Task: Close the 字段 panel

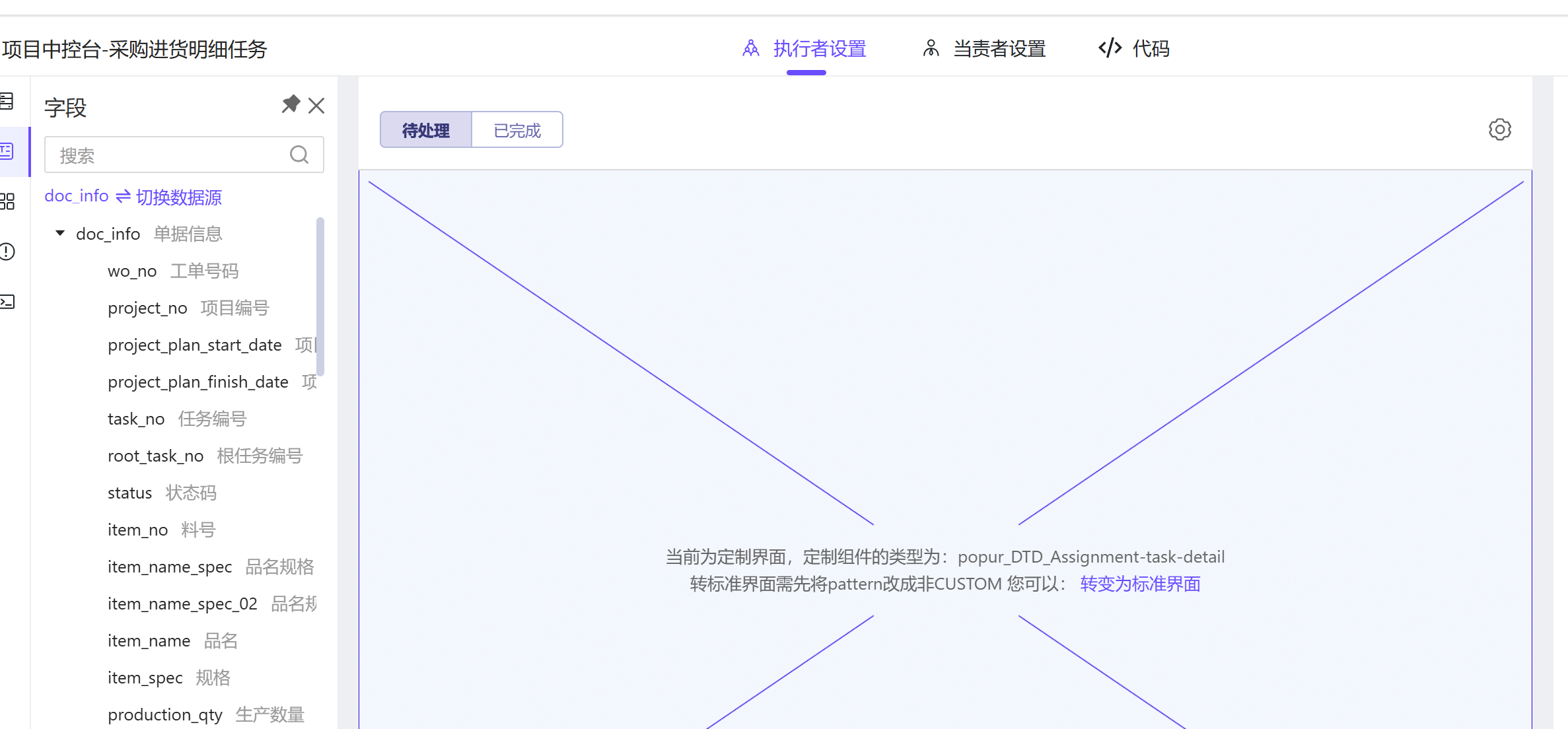Action: pos(316,106)
